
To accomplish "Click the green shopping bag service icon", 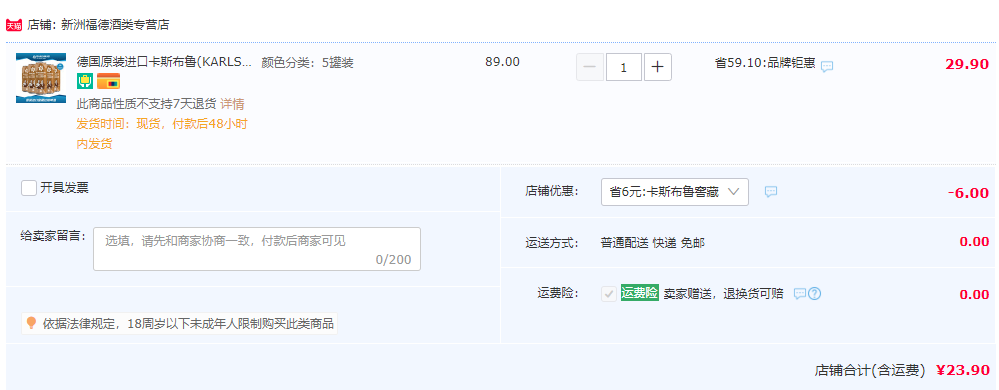I will [x=85, y=81].
